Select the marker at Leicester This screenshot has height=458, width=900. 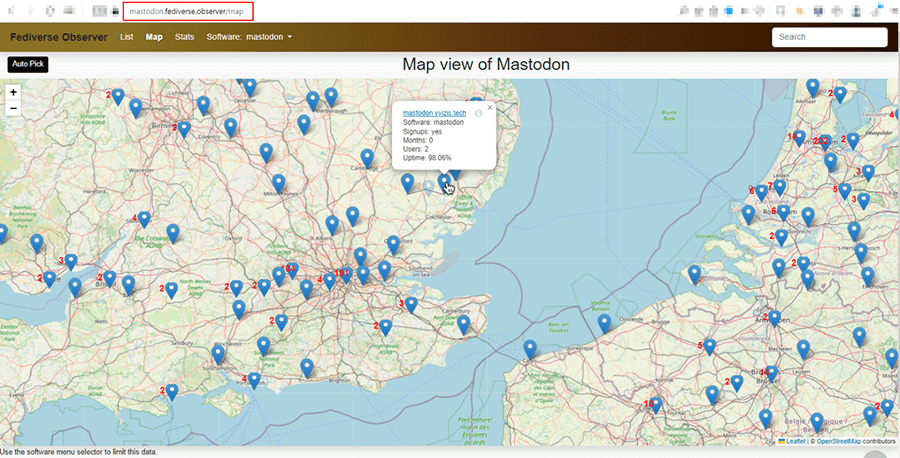point(250,88)
